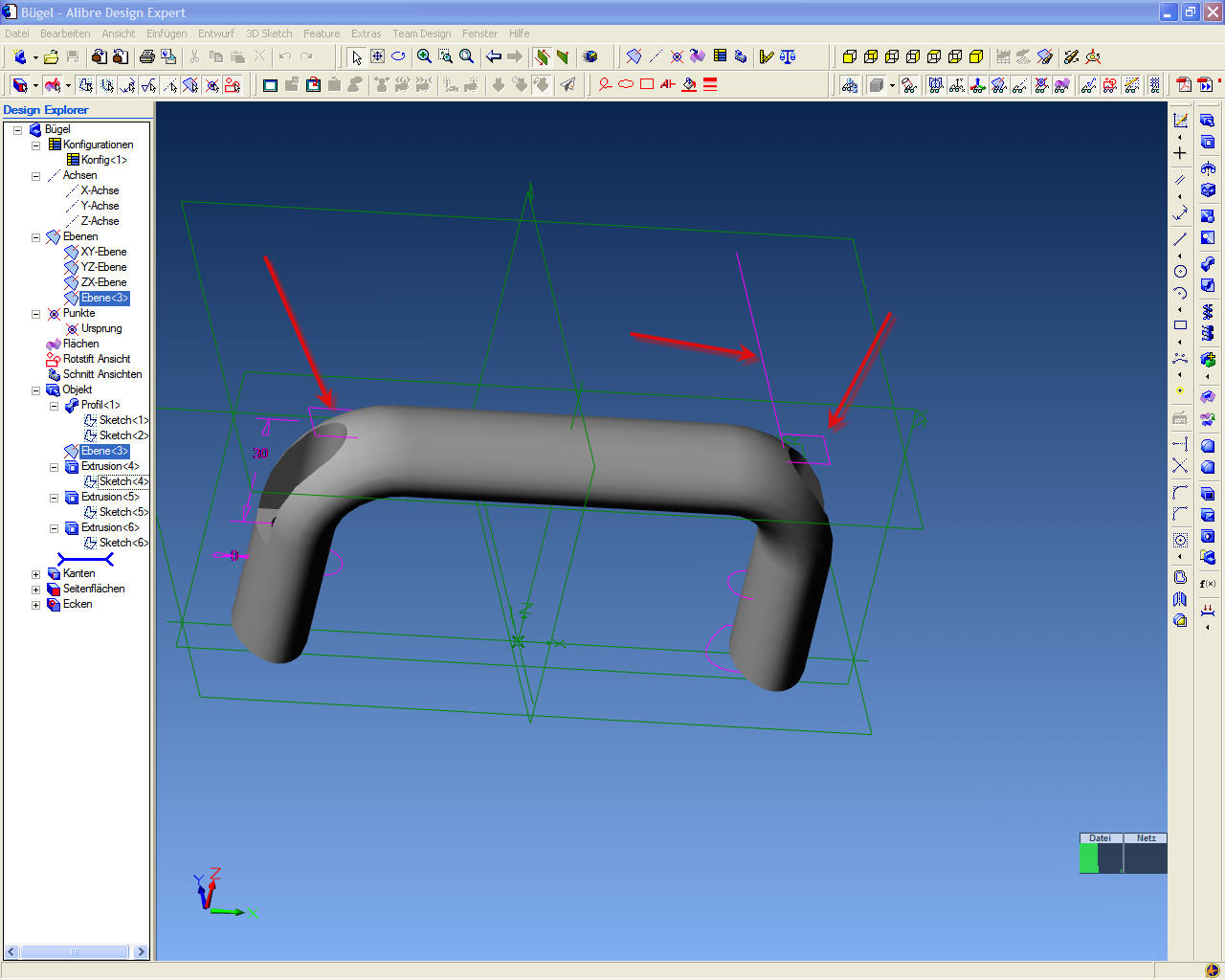
Task: Click the Print icon in toolbar
Action: coord(147,56)
